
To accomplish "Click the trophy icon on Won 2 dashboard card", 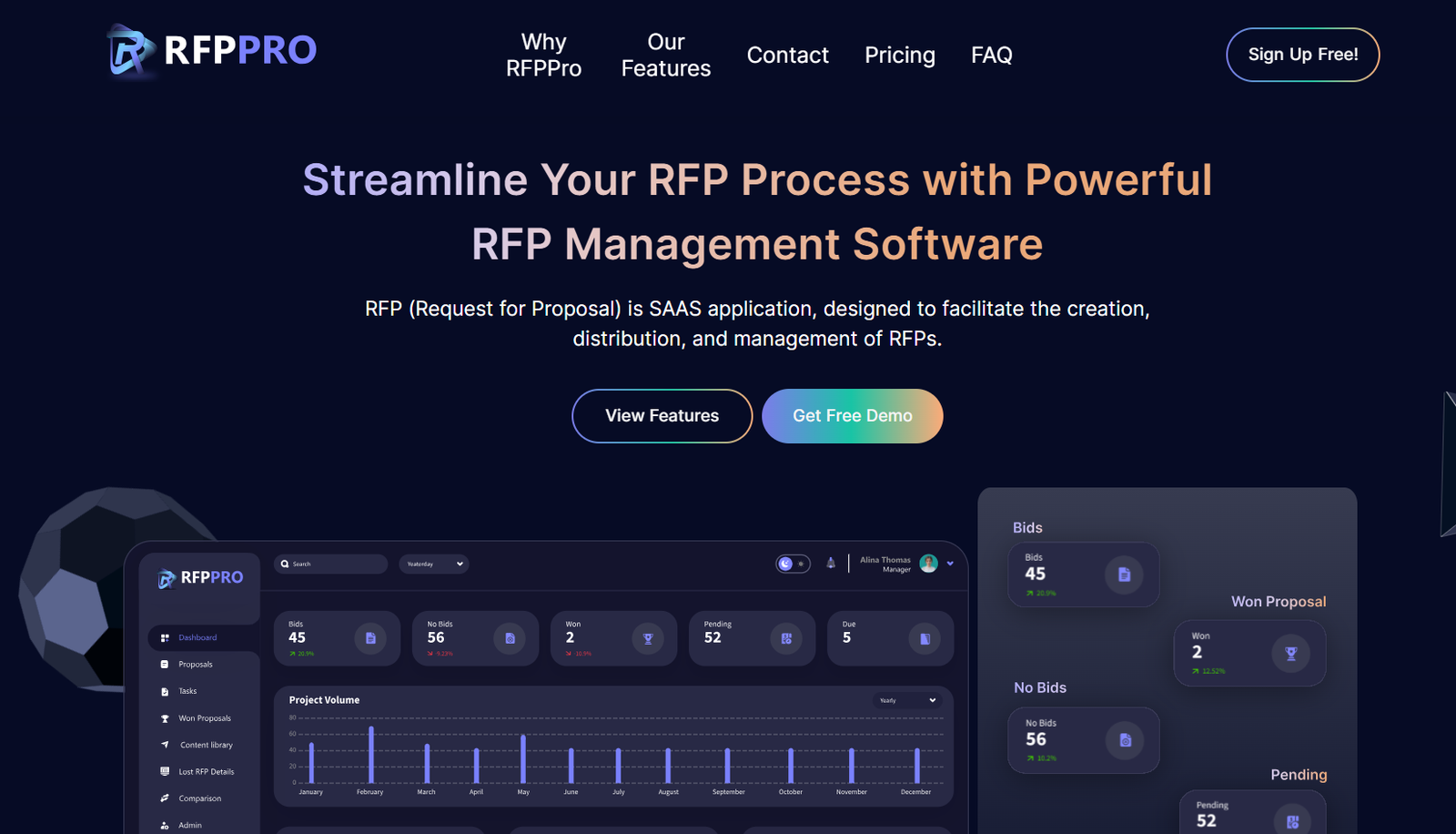I will (648, 638).
